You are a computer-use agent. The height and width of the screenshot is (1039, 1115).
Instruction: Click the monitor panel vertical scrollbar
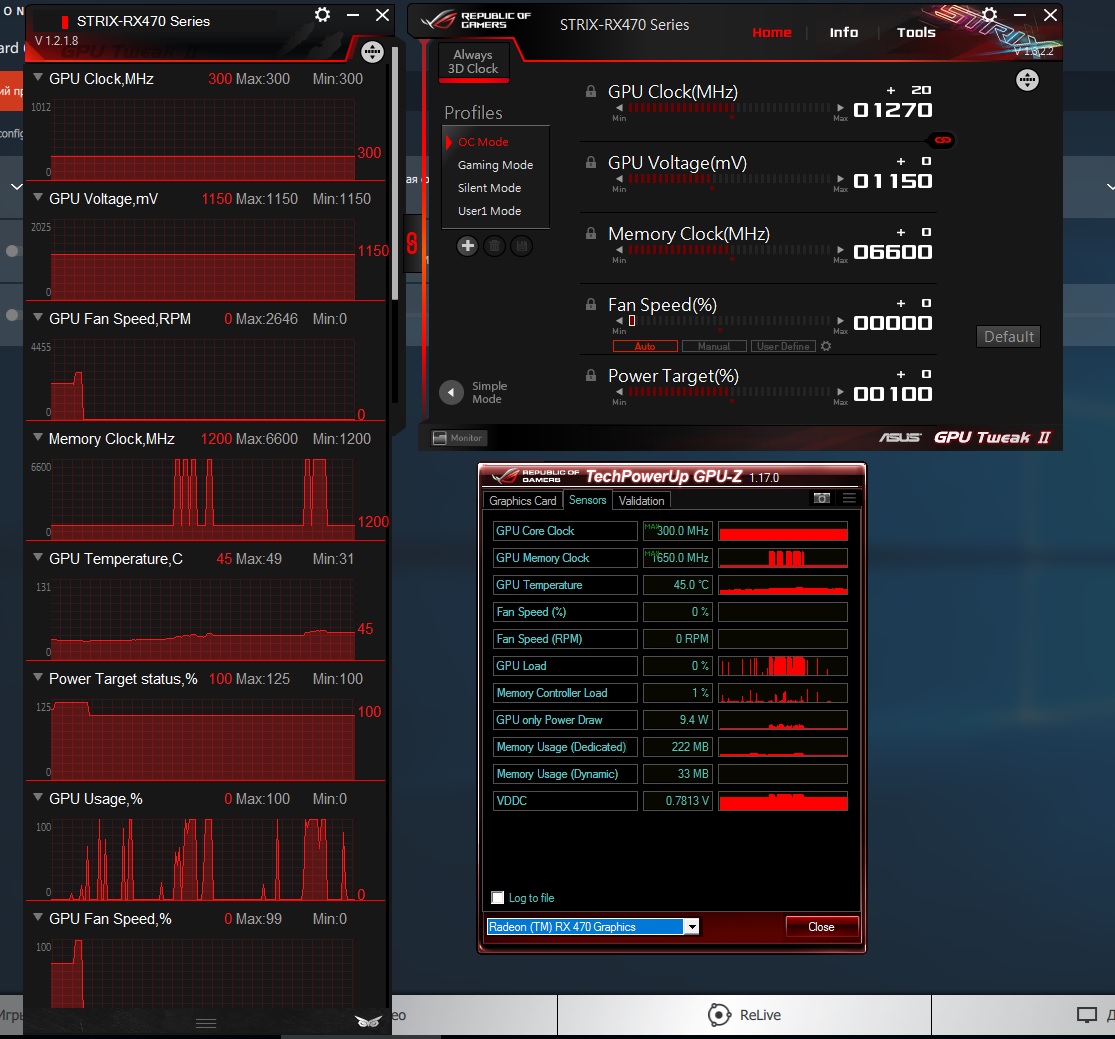click(x=395, y=174)
